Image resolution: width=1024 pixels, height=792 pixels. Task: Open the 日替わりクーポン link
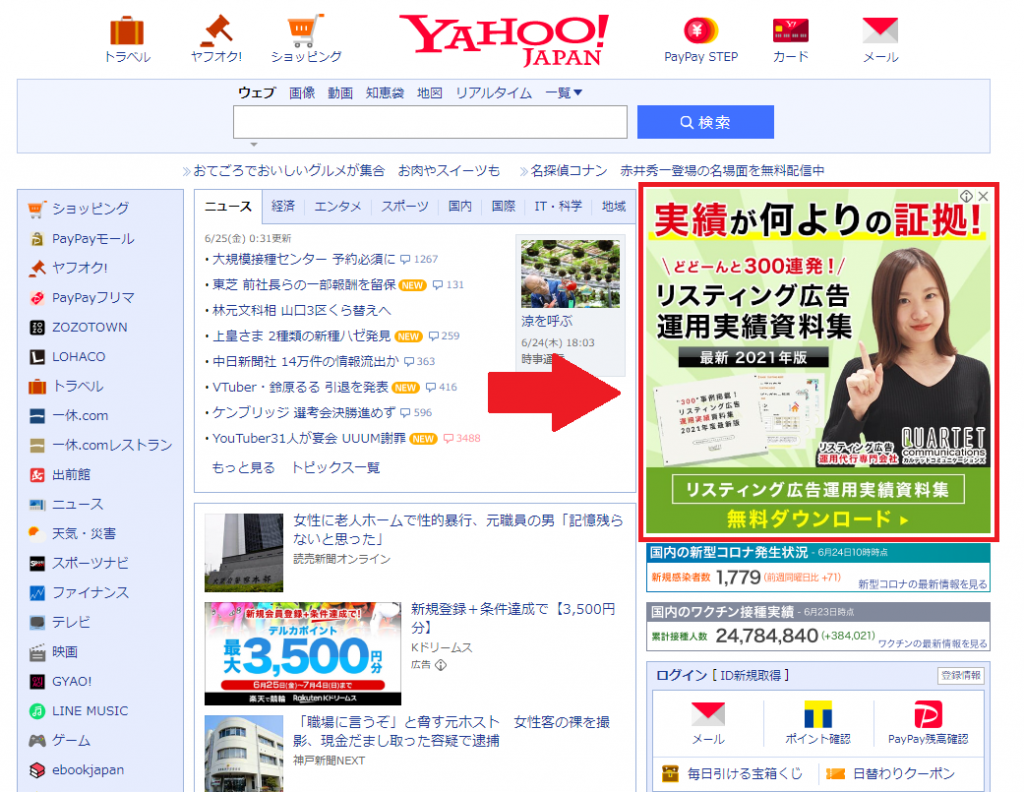pyautogui.click(x=903, y=774)
